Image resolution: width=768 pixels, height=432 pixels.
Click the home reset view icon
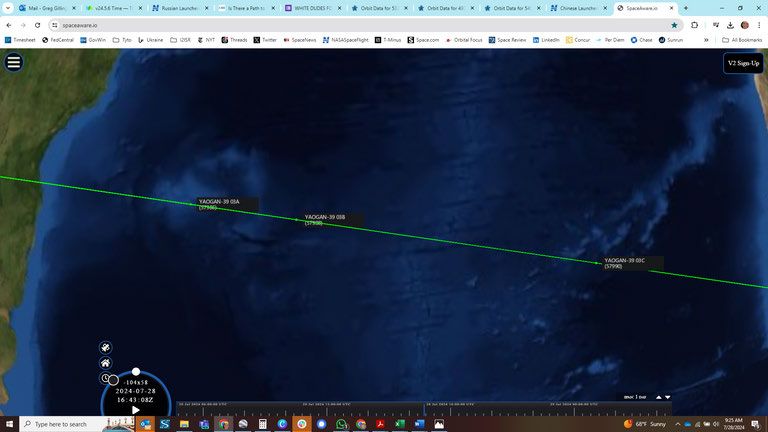coord(105,363)
